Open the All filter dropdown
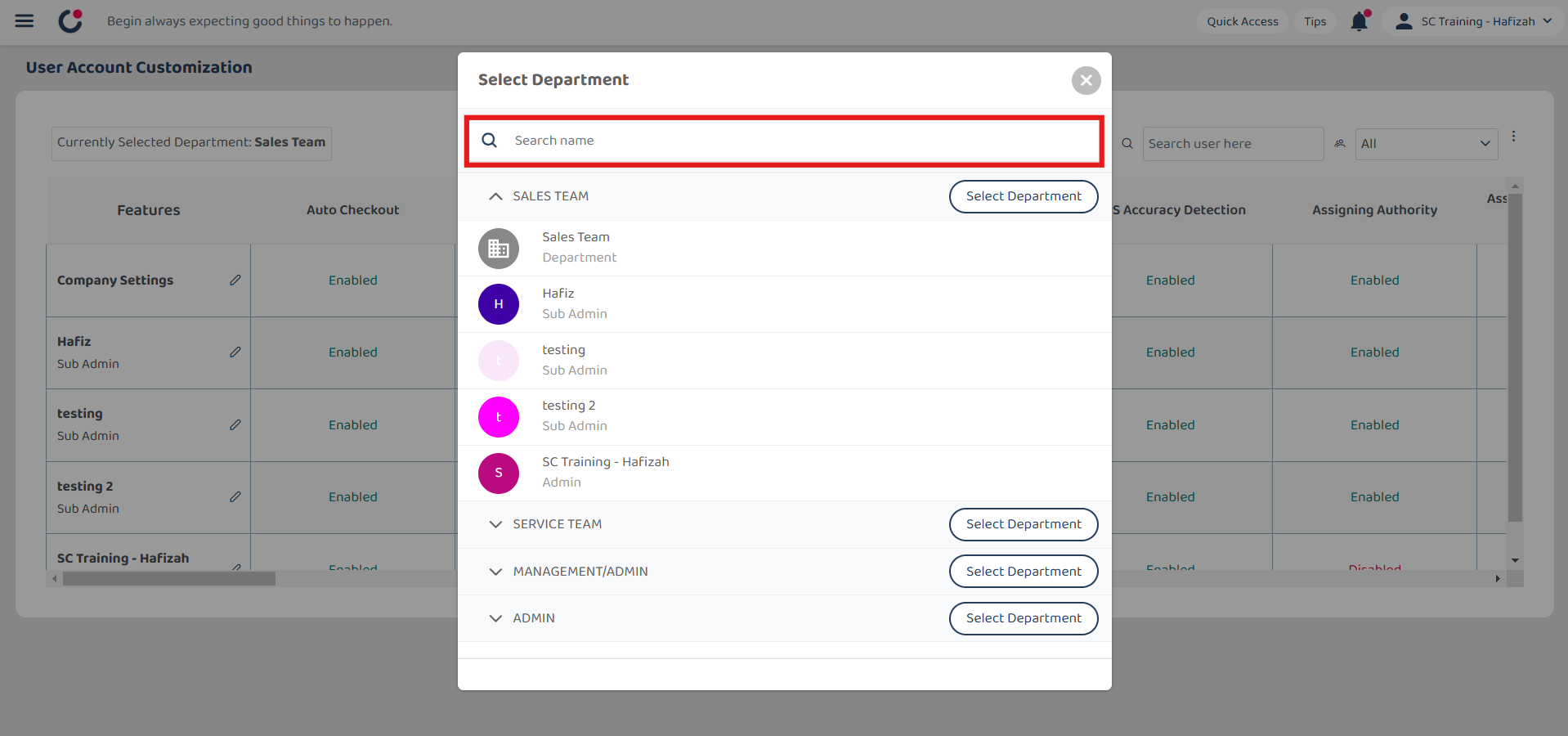The height and width of the screenshot is (736, 1568). point(1426,144)
